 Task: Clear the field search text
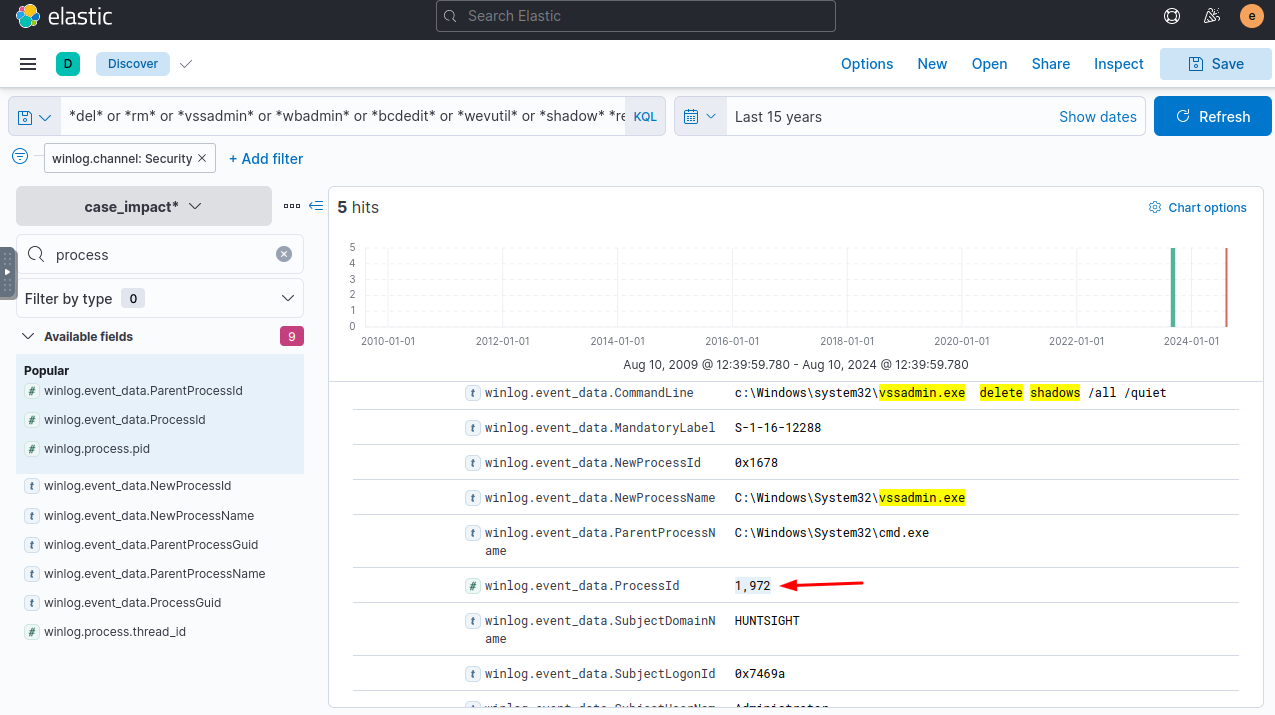[284, 255]
